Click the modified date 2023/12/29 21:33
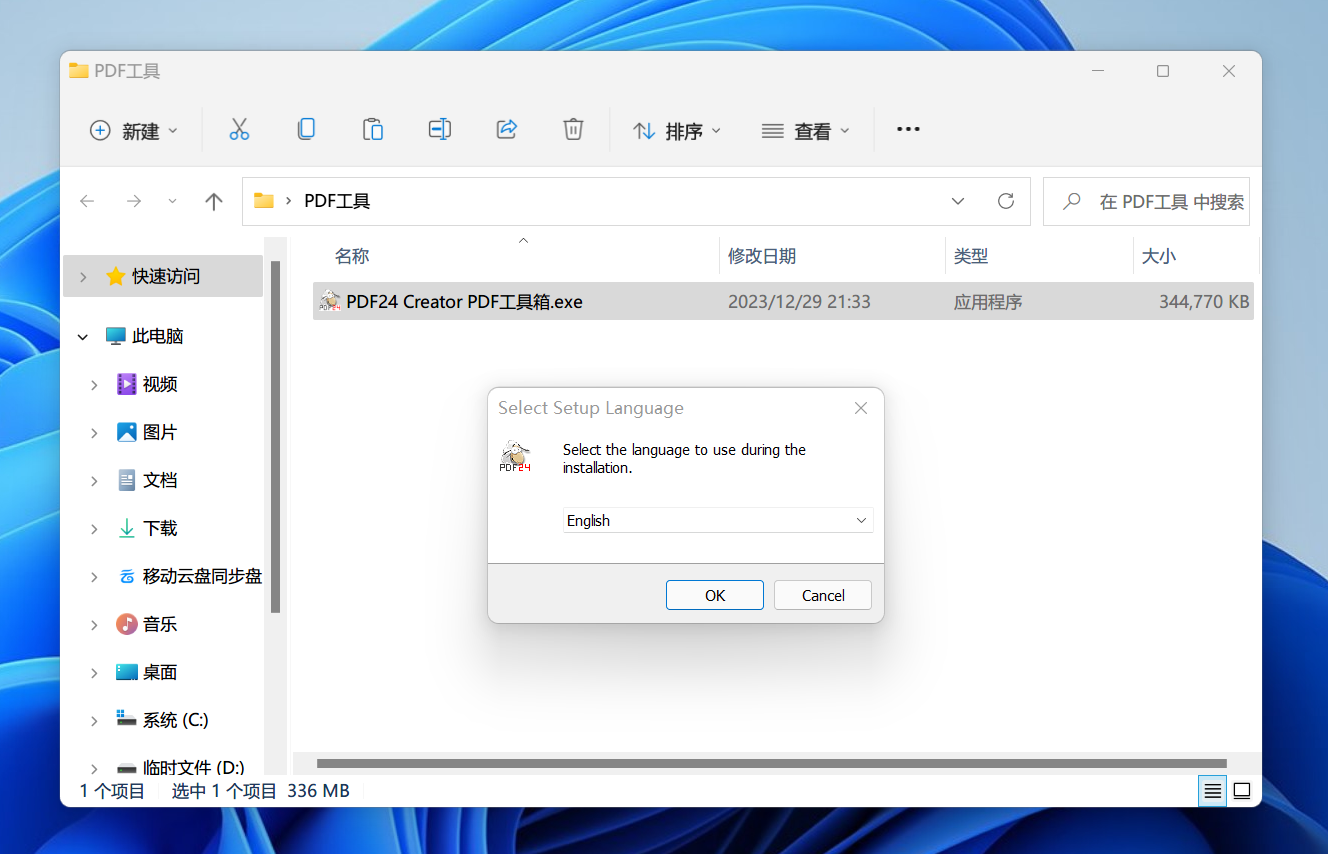1328x854 pixels. coord(799,301)
